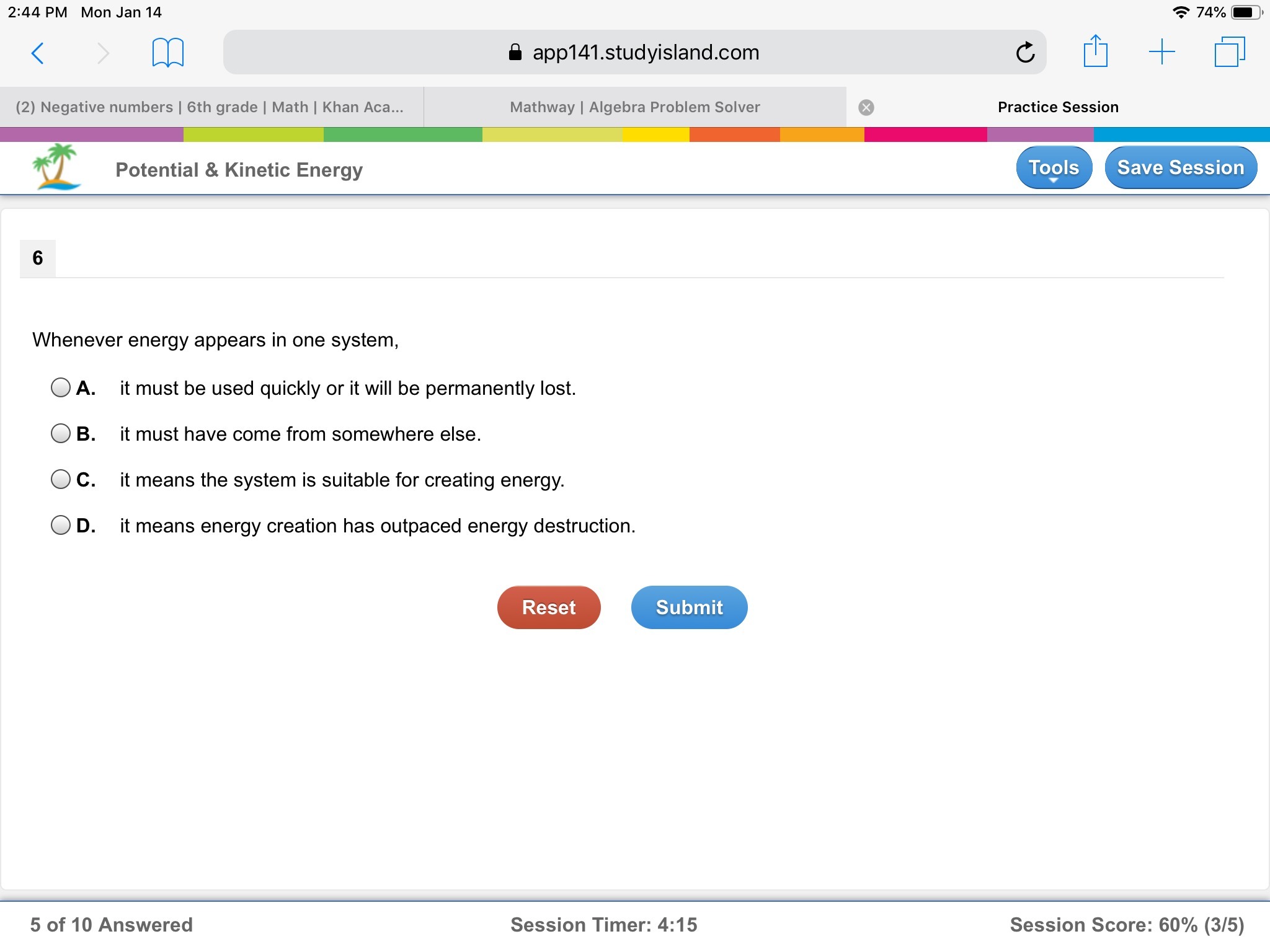Tap the Safari forward arrow
The image size is (1270, 952).
click(x=103, y=53)
